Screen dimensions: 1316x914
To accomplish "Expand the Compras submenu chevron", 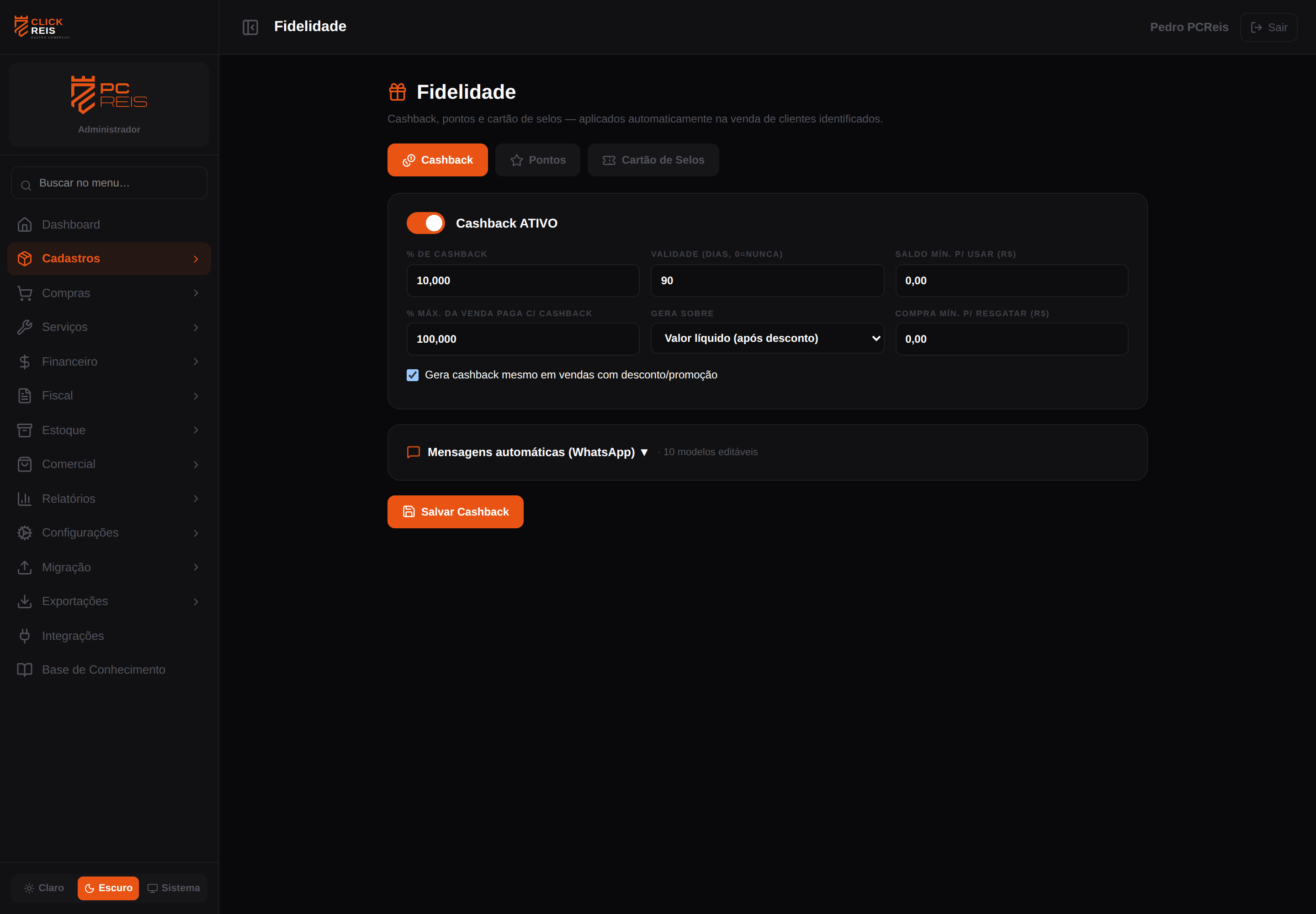I will coord(196,293).
